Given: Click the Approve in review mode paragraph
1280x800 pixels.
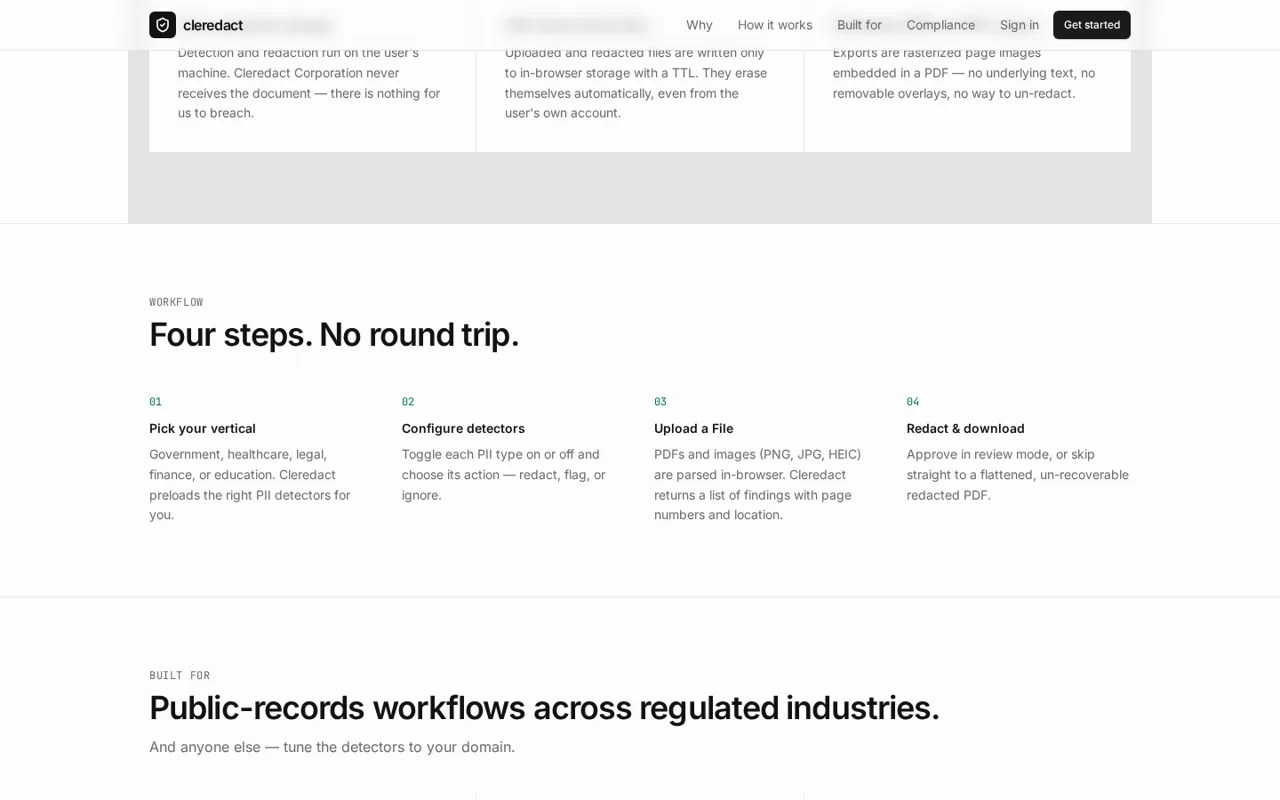Looking at the screenshot, I should (x=1018, y=474).
